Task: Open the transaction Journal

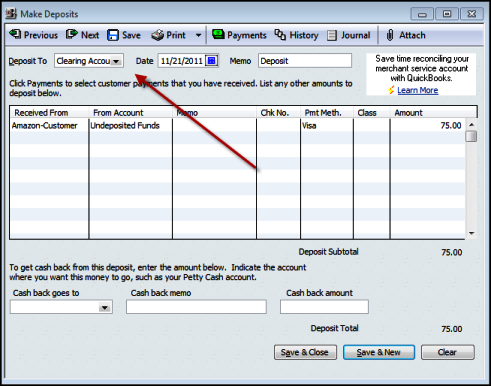Action: pyautogui.click(x=349, y=35)
